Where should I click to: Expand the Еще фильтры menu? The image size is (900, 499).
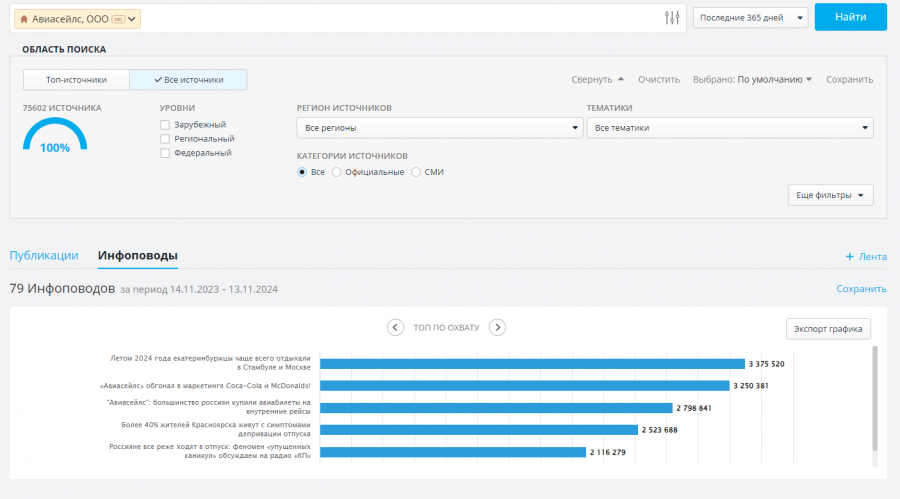tap(830, 195)
